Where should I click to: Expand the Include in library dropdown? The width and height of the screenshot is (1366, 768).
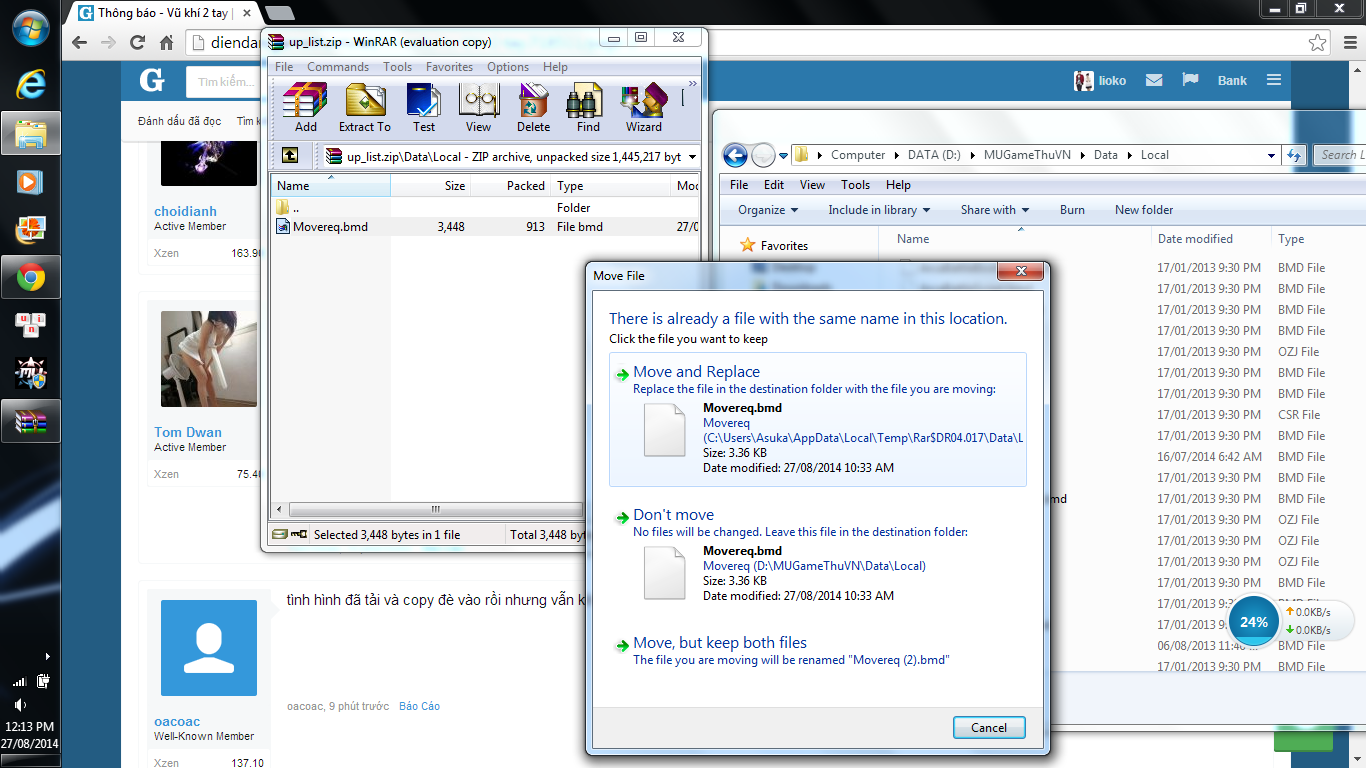[879, 210]
